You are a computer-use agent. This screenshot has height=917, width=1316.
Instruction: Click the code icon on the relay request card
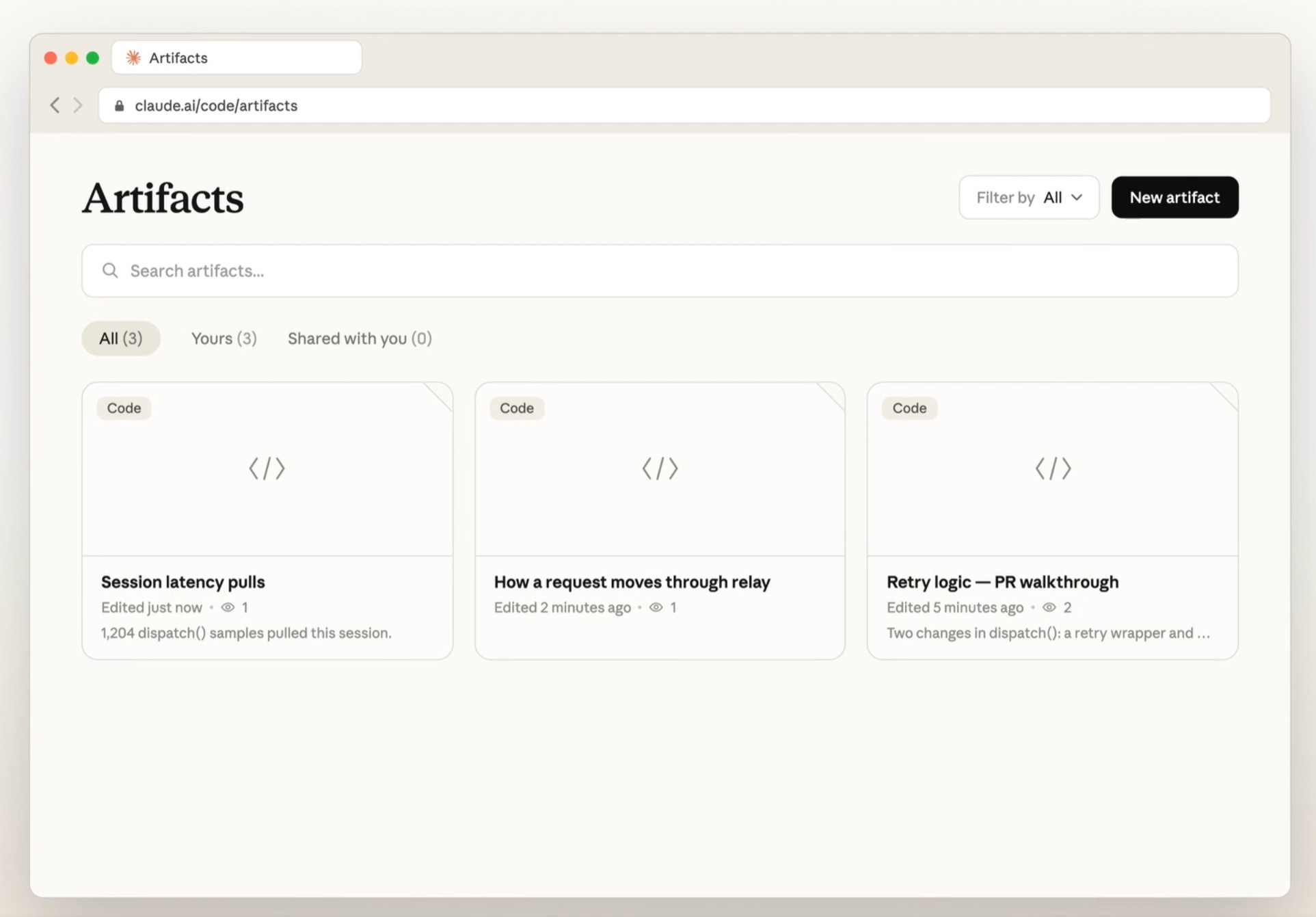point(660,468)
